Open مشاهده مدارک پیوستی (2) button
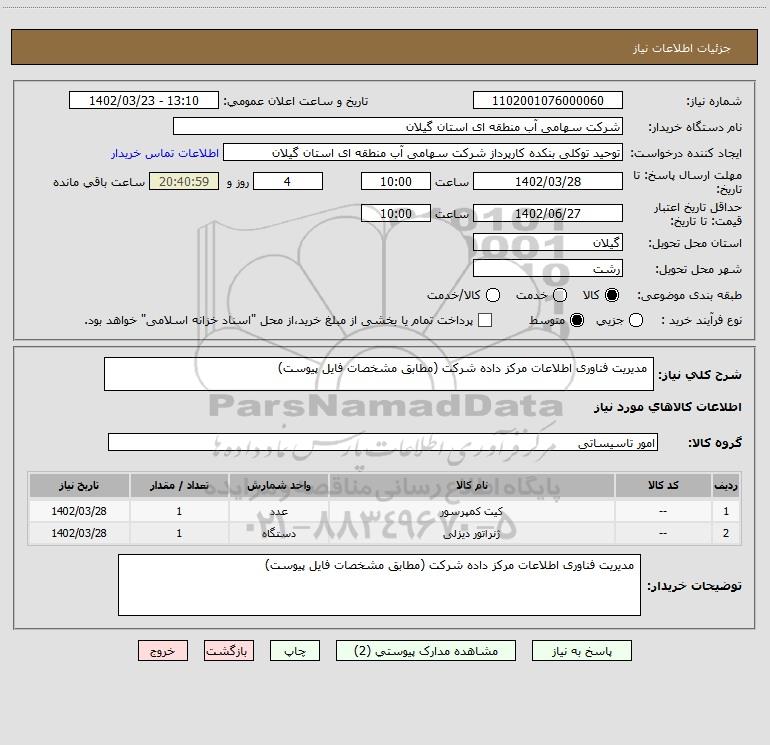This screenshot has height=745, width=770. pyautogui.click(x=426, y=651)
